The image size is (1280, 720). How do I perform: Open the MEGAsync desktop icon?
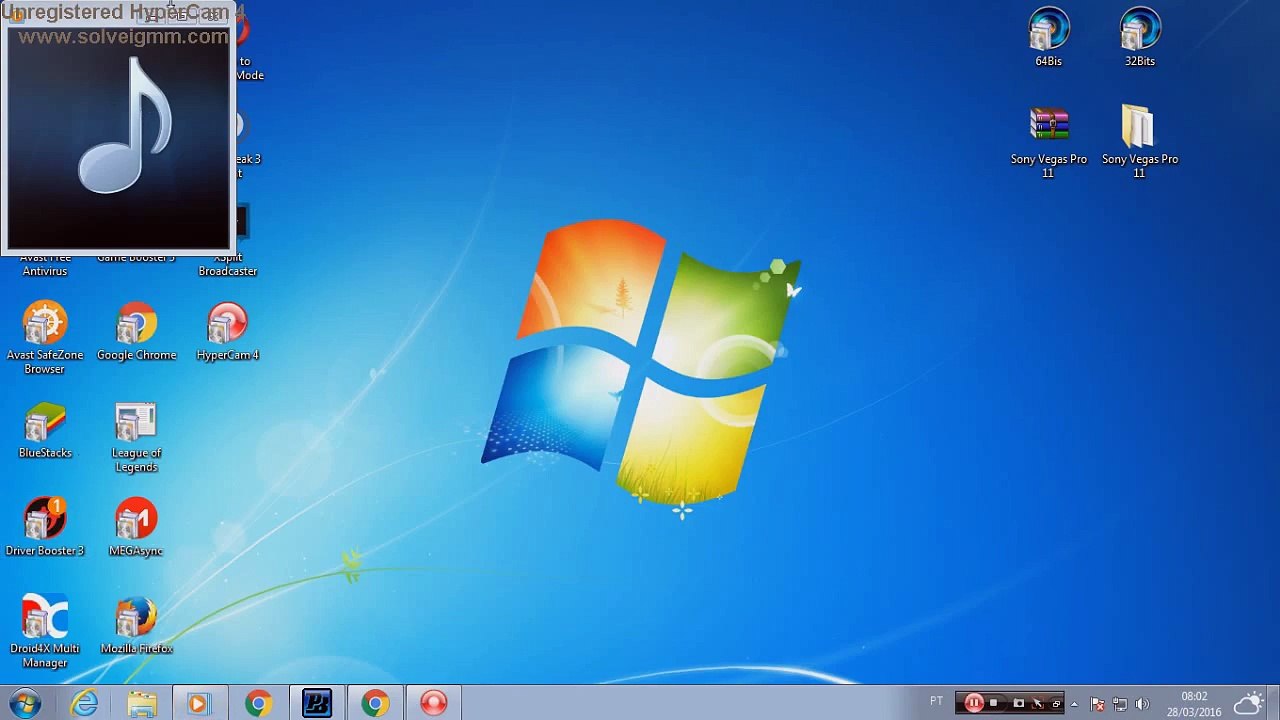(x=136, y=528)
